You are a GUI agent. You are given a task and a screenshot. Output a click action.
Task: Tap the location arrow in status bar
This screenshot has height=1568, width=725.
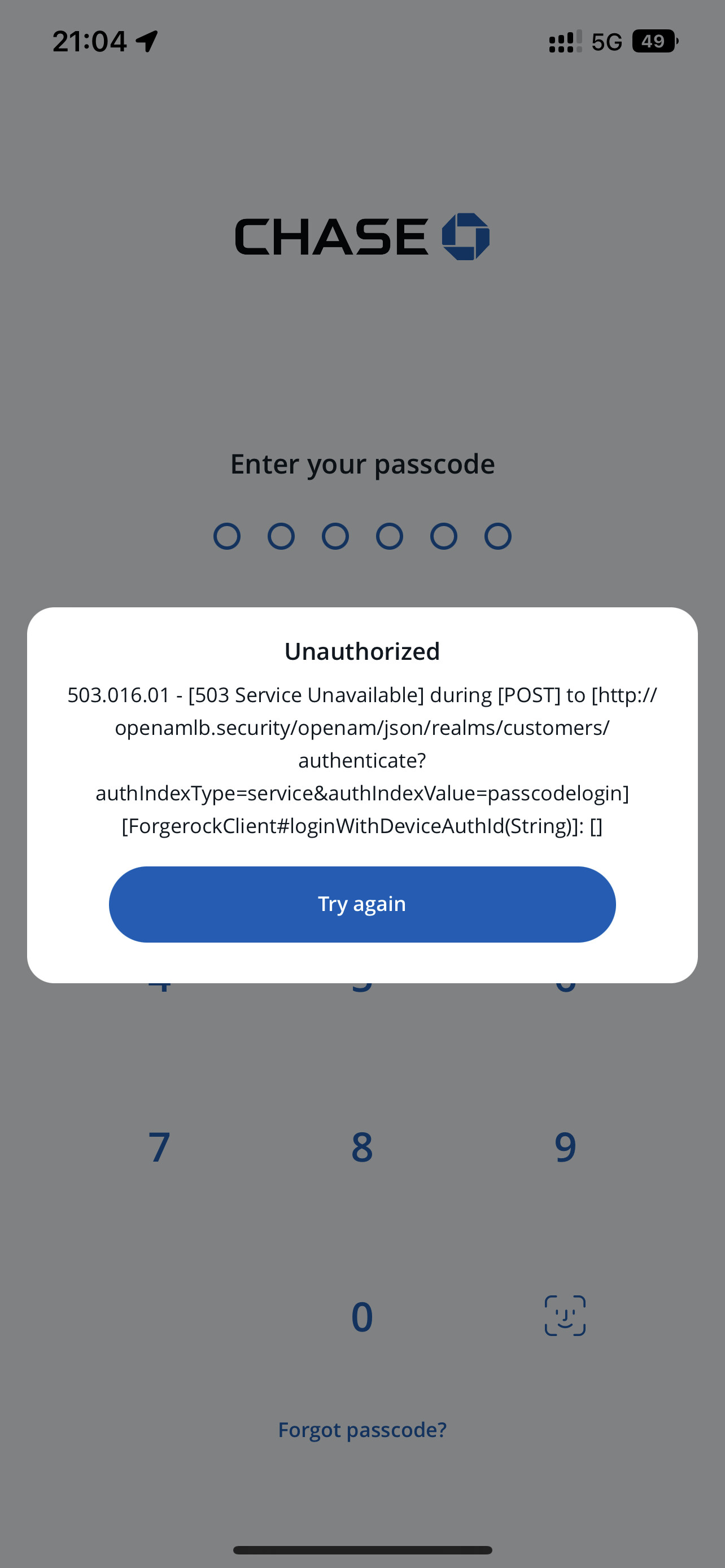147,41
